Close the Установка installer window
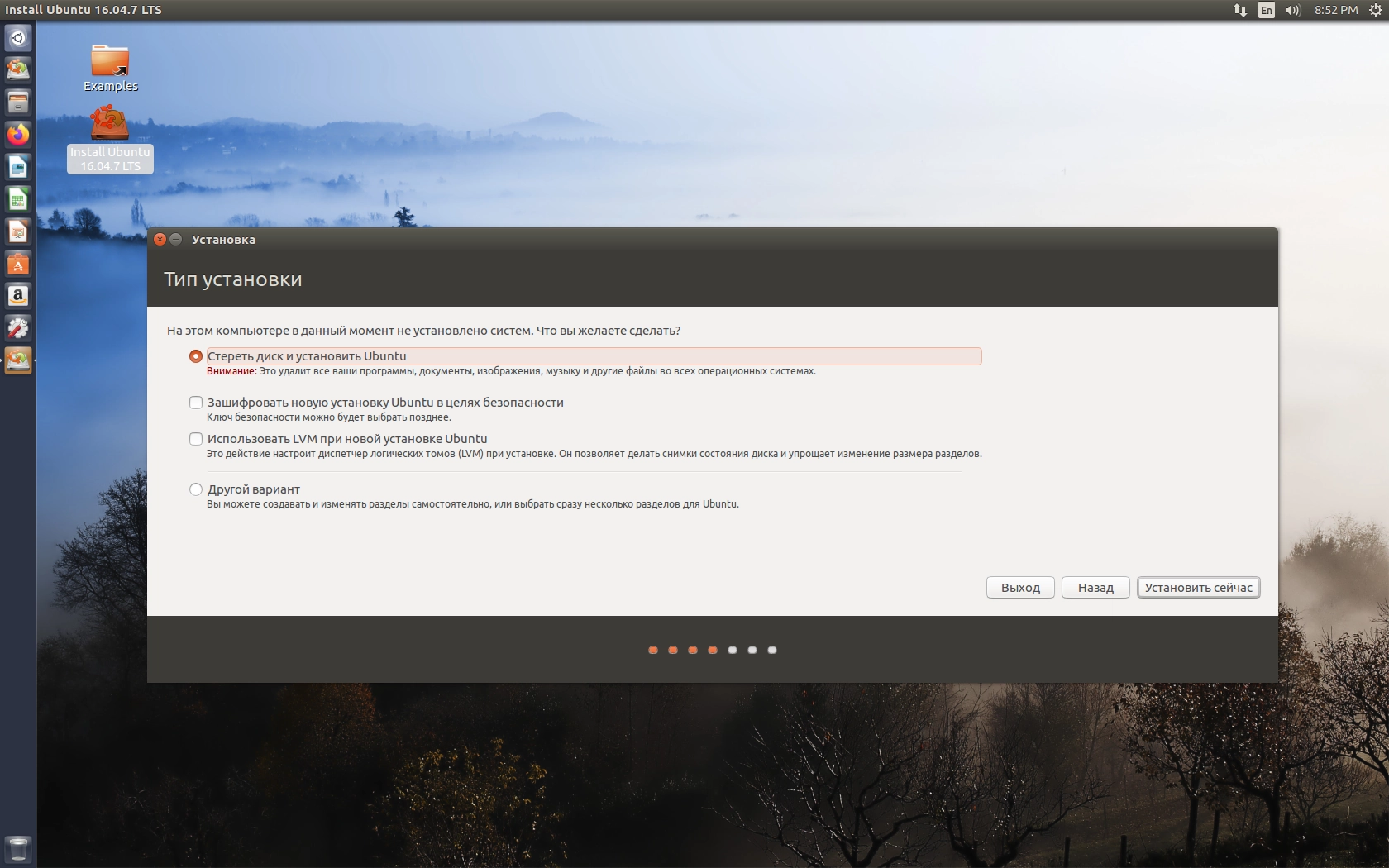The image size is (1389, 868). pyautogui.click(x=160, y=240)
